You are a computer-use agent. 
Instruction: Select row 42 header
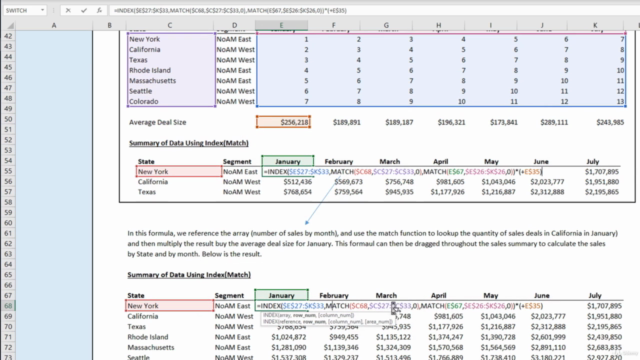coord(8,36)
